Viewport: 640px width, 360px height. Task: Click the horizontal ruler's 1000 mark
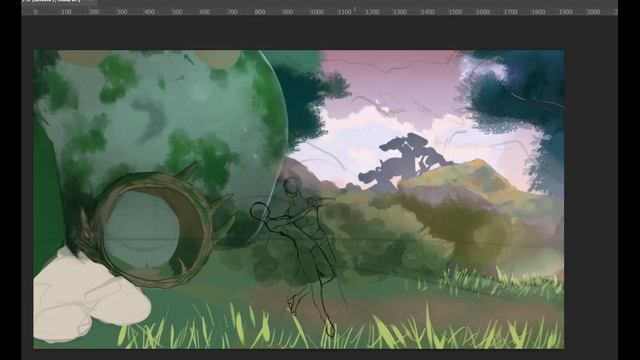pyautogui.click(x=317, y=12)
